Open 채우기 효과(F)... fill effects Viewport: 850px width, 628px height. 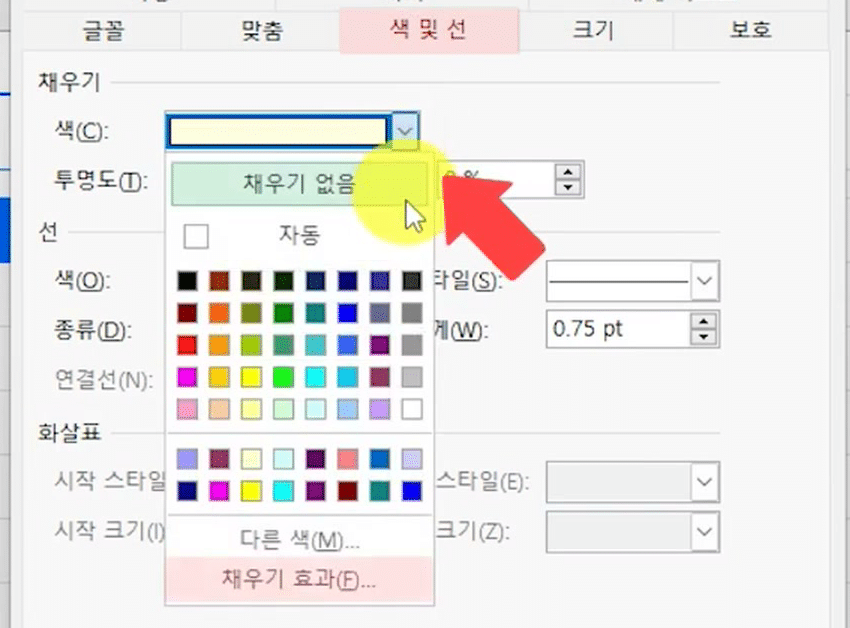click(299, 579)
